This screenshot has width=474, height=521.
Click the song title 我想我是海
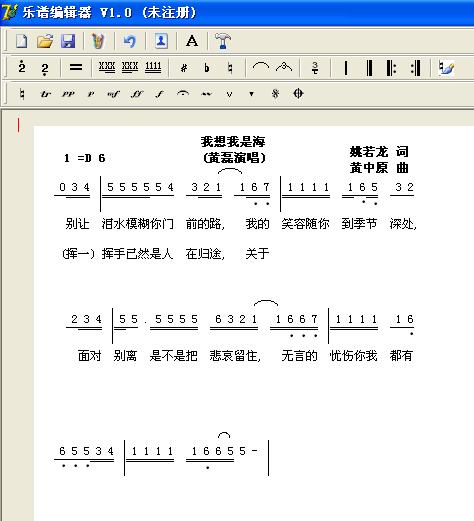point(233,142)
